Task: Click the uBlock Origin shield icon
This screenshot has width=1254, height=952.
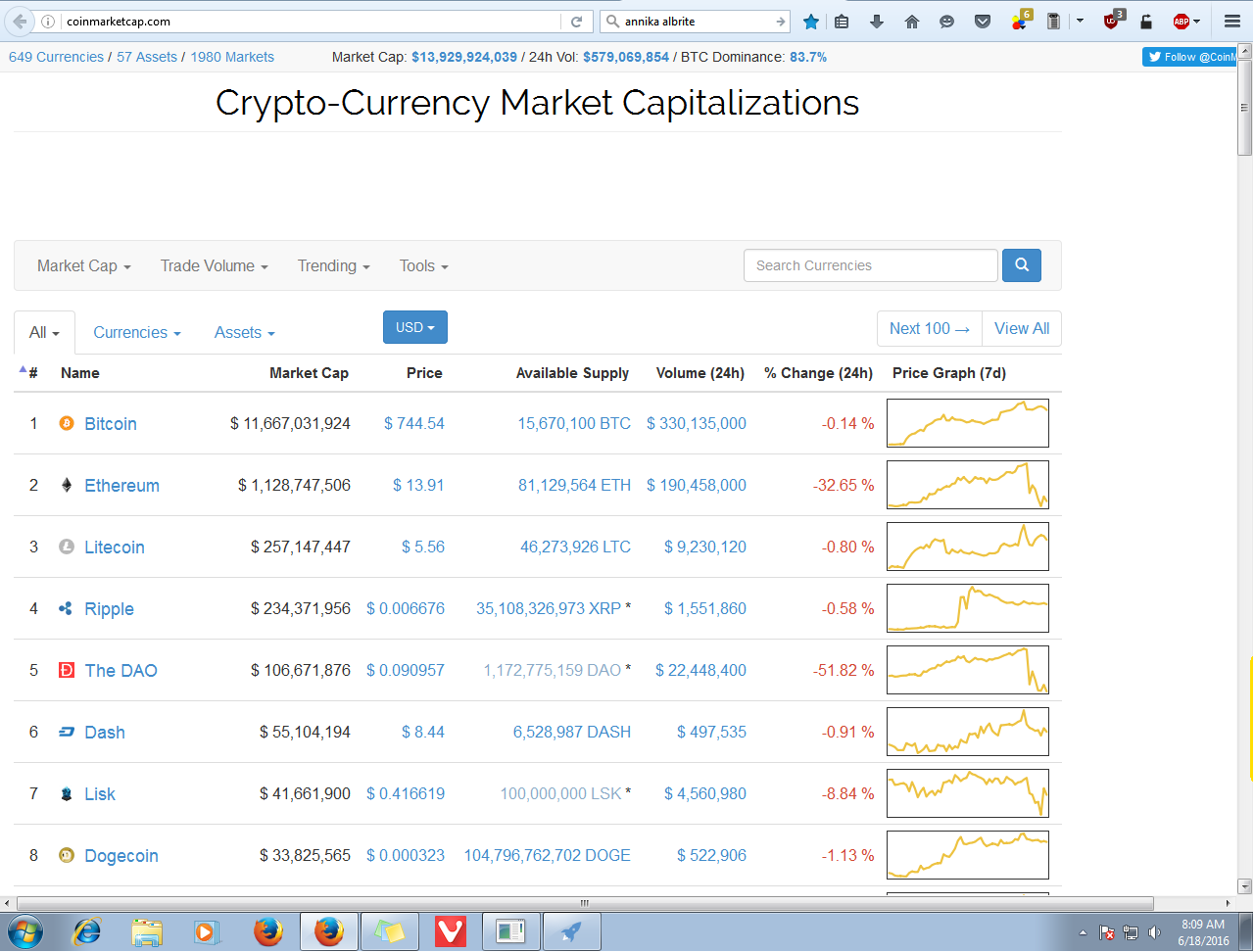Action: 1114,20
